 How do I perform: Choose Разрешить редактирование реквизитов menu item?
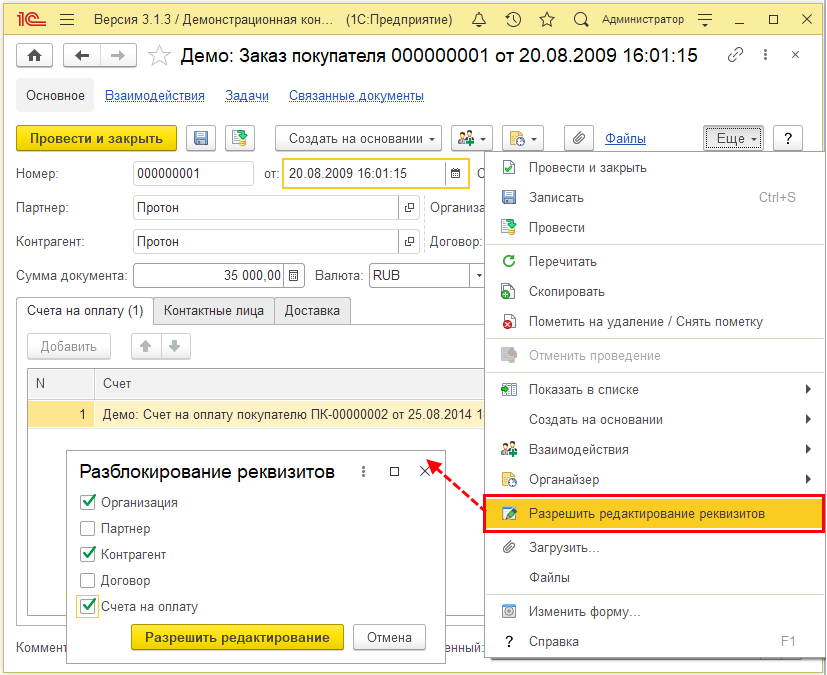pyautogui.click(x=654, y=514)
